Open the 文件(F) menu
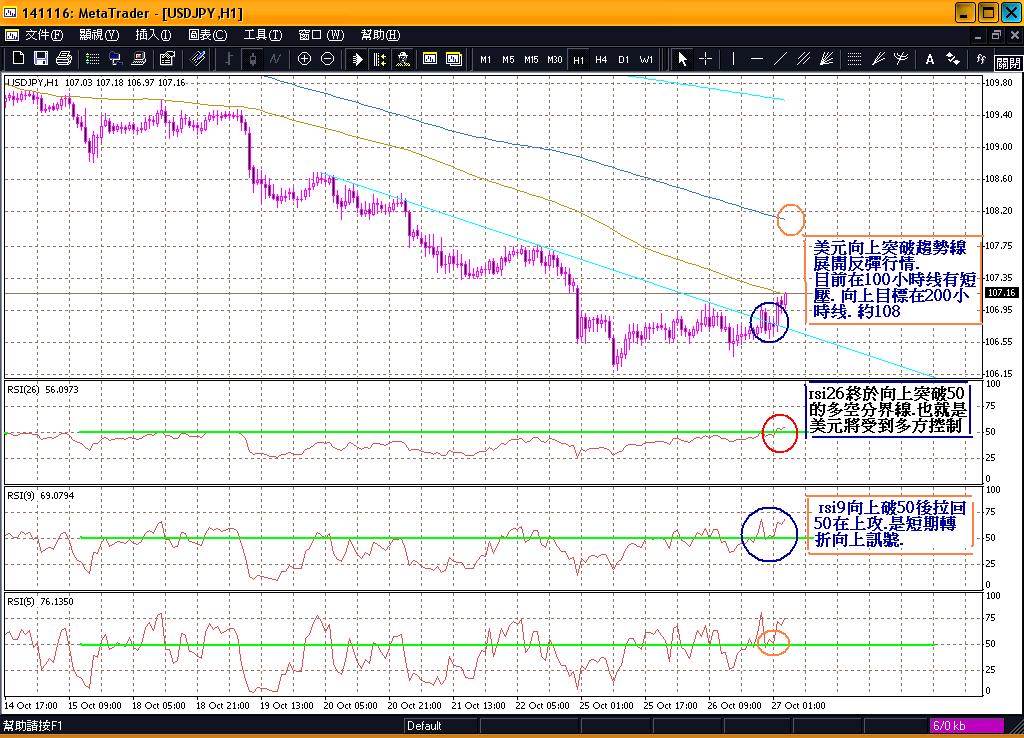 coord(43,35)
